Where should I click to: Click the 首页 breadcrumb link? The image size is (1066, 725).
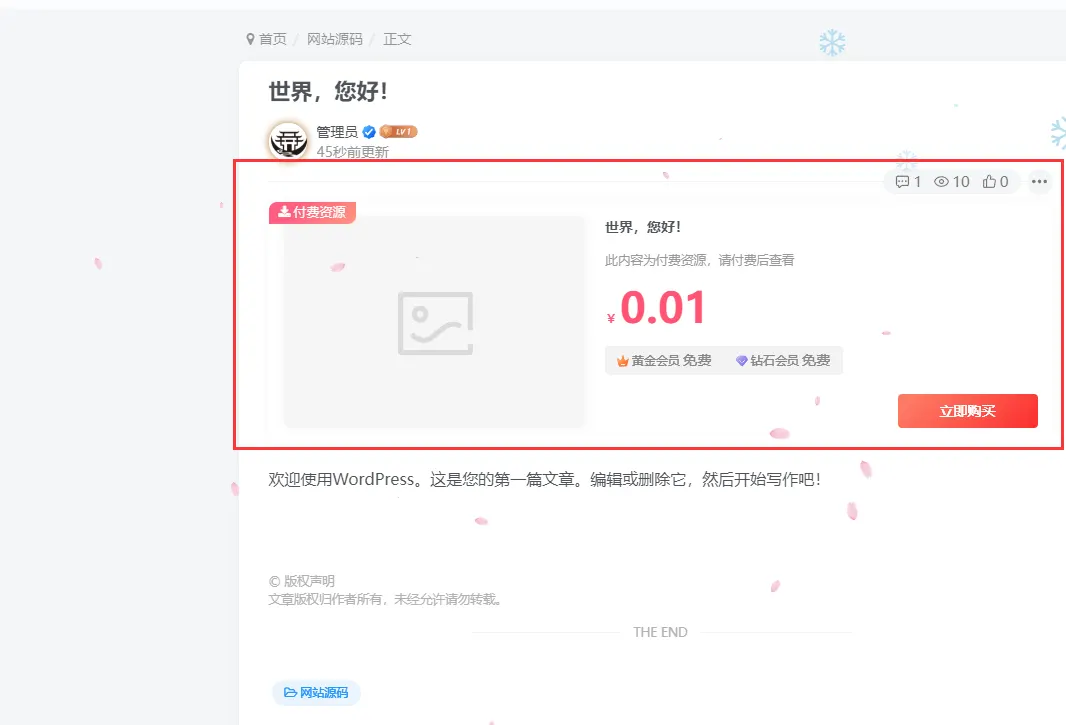click(x=273, y=39)
